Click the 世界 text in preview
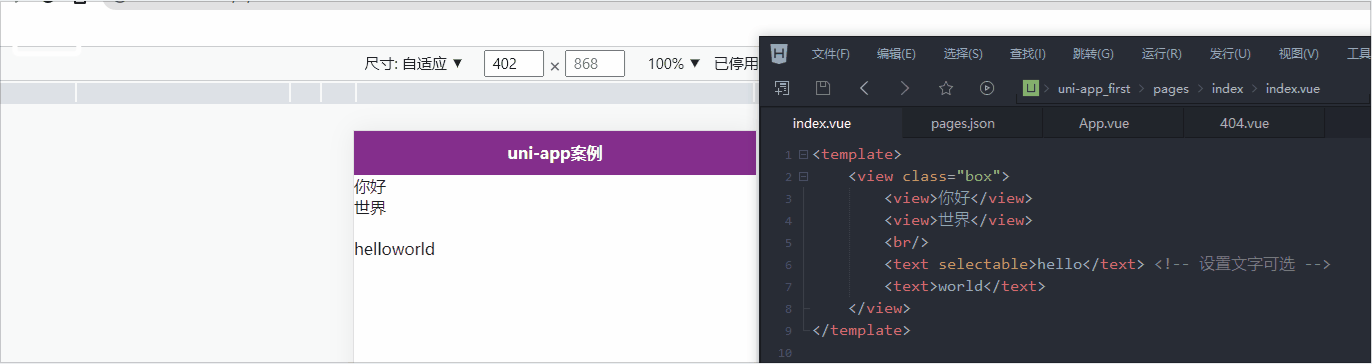The height and width of the screenshot is (364, 1372). 370,208
